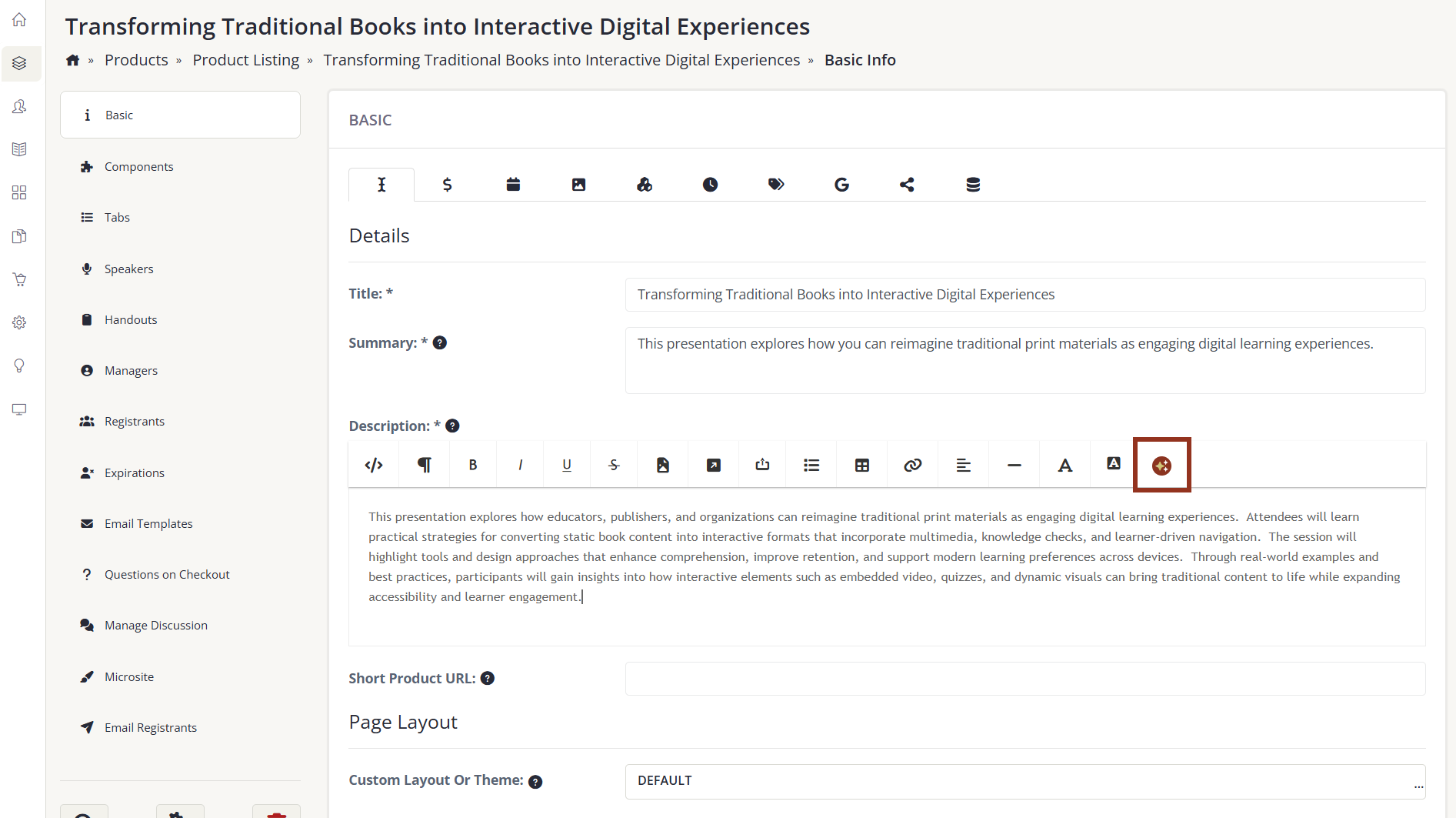Insert a bulleted list in description
1456x818 pixels.
[811, 465]
